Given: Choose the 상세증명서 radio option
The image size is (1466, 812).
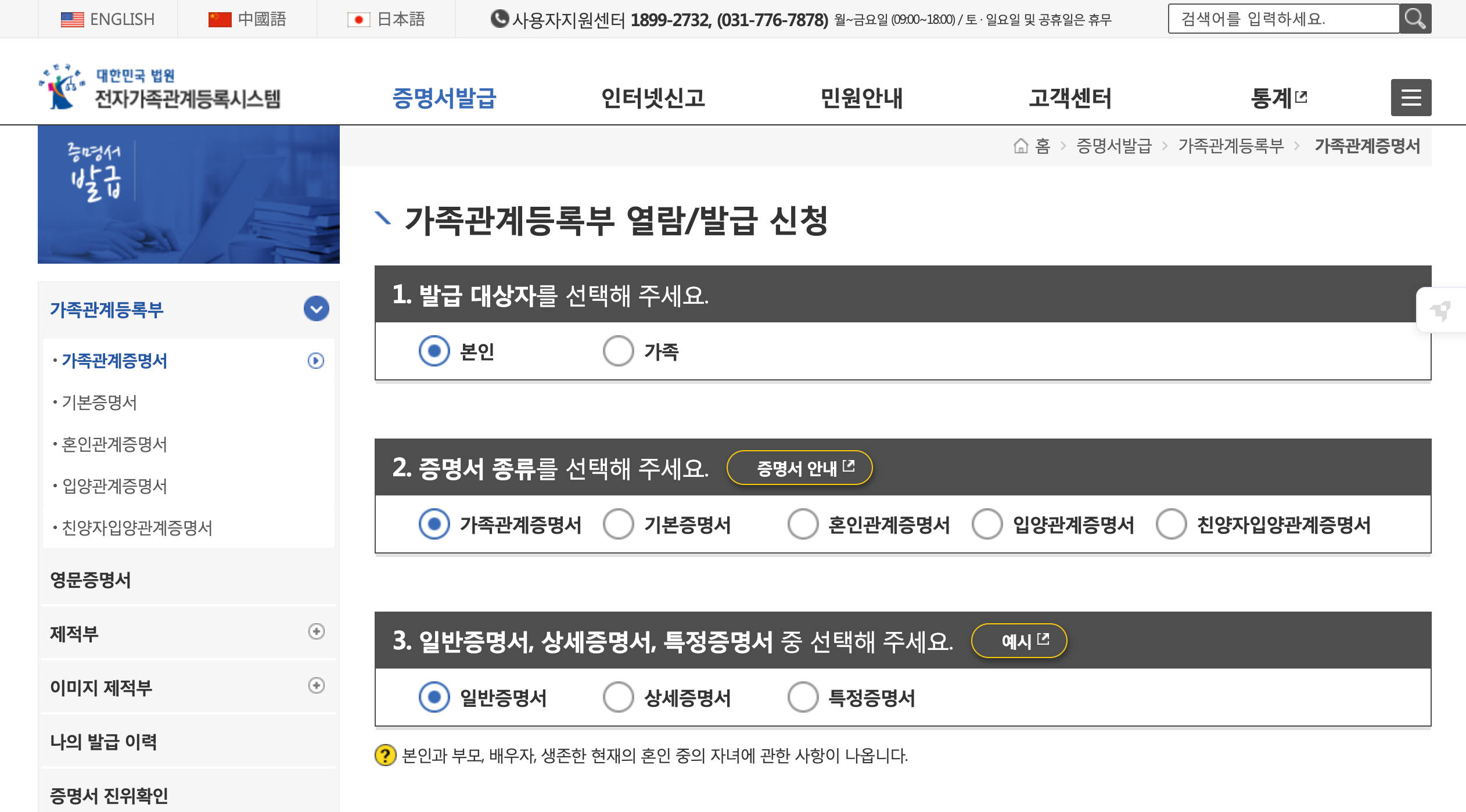Looking at the screenshot, I should point(618,697).
